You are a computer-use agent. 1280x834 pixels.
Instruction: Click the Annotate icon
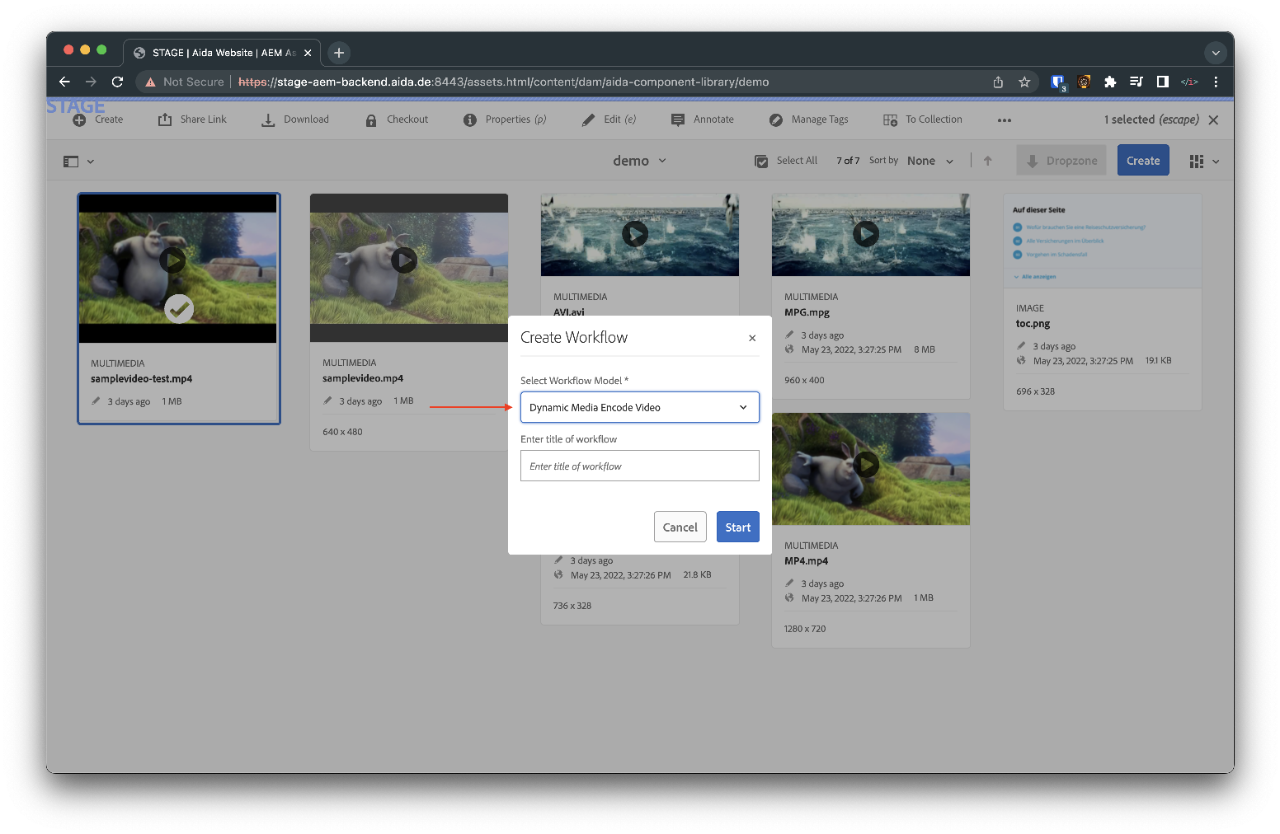click(x=702, y=119)
